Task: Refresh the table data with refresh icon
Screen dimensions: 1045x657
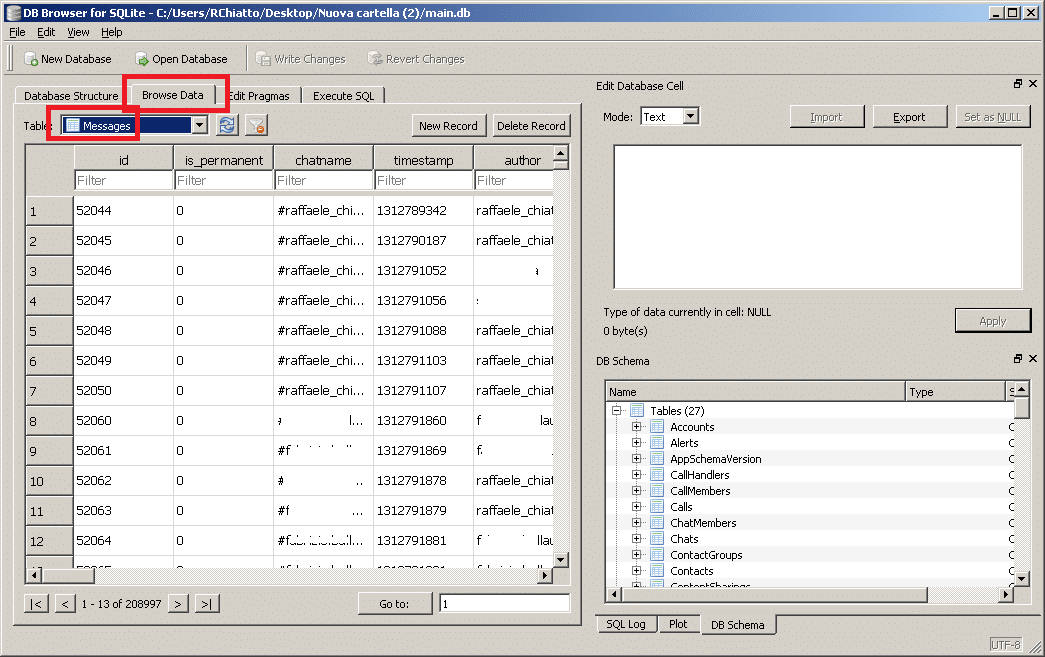Action: 227,125
